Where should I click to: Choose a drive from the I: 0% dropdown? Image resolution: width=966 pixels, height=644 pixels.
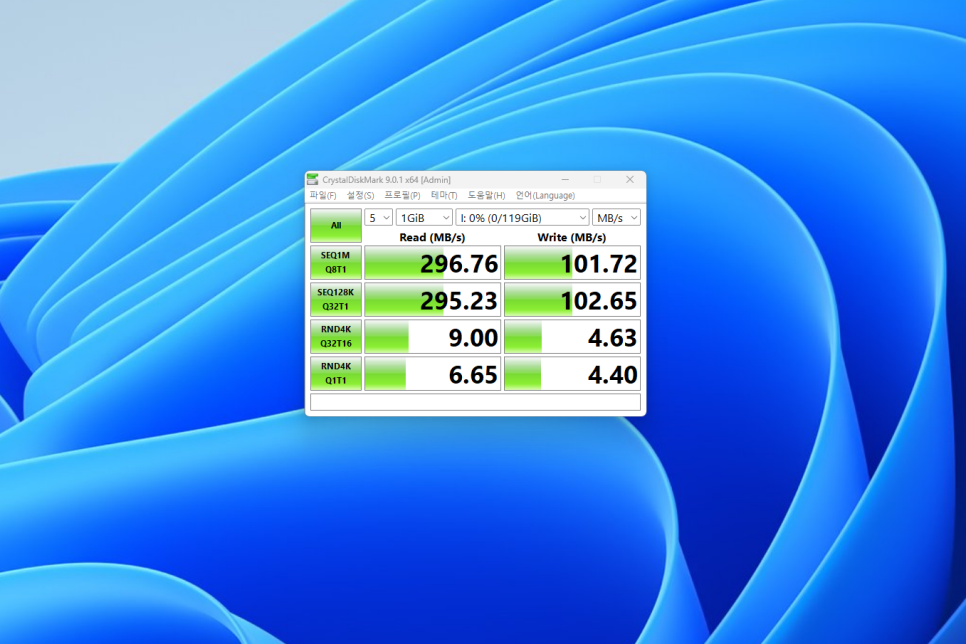(x=523, y=217)
